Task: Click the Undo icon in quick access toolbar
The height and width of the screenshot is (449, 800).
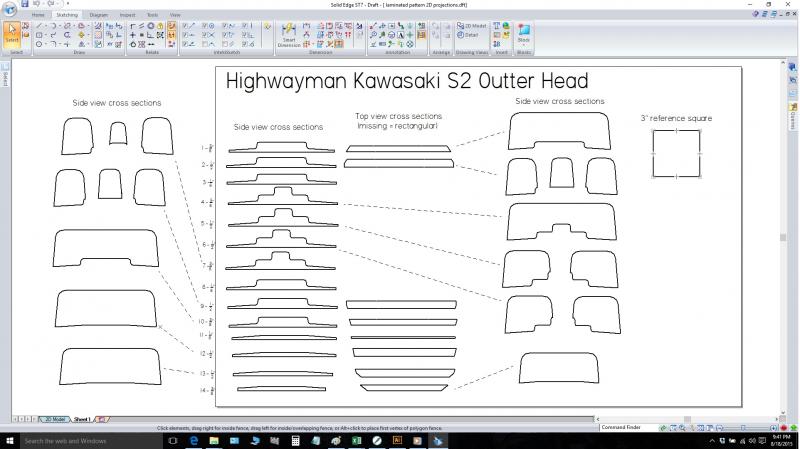Action: coord(36,4)
